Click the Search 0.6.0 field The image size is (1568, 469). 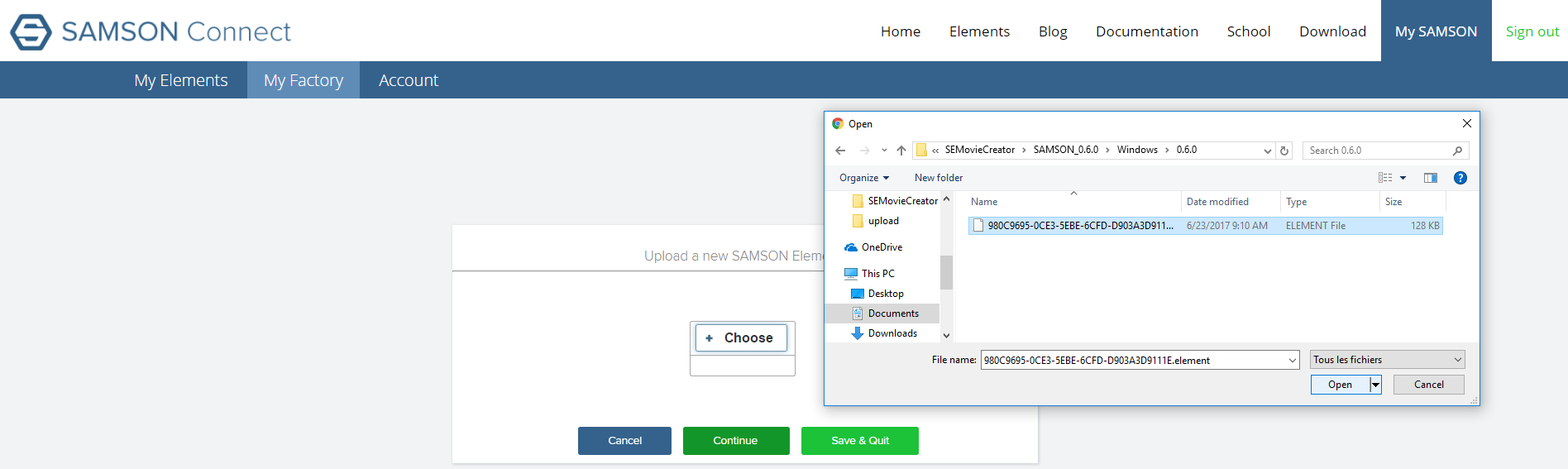(x=1377, y=151)
